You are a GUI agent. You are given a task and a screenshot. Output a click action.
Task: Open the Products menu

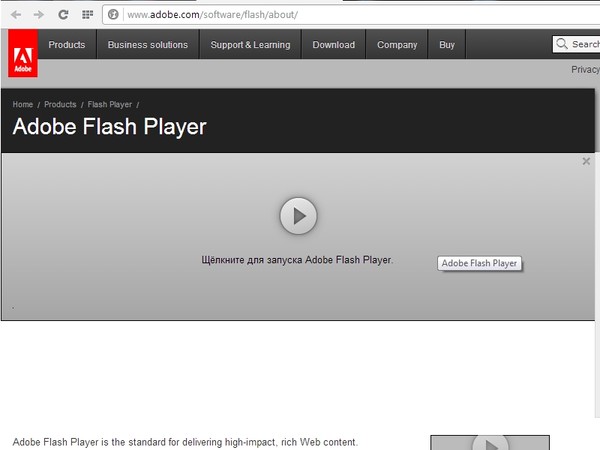pos(67,45)
